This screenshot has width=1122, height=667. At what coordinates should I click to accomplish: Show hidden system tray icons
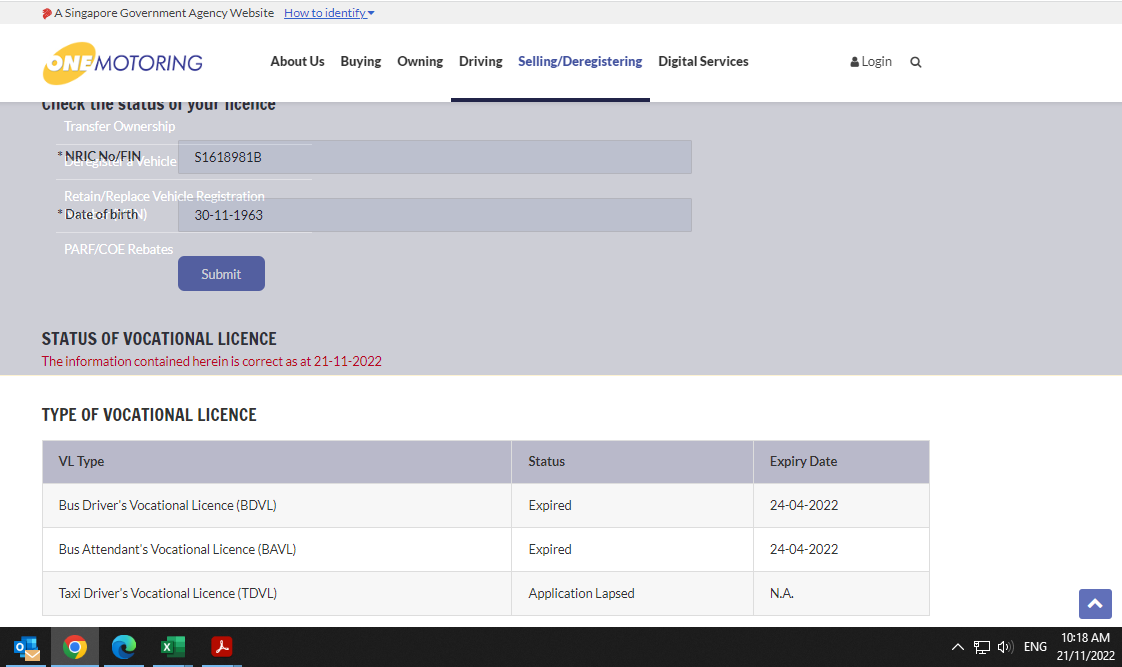pos(957,647)
